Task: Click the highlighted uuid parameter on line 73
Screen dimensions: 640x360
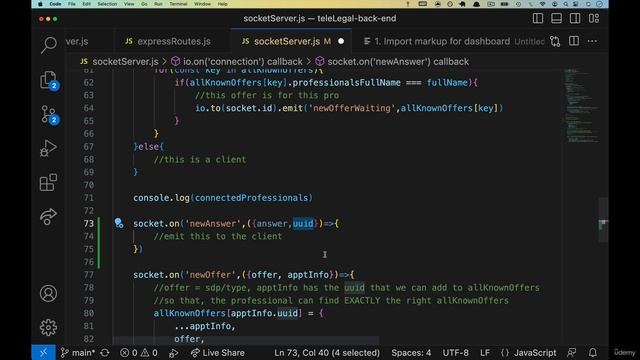Action: 303,224
